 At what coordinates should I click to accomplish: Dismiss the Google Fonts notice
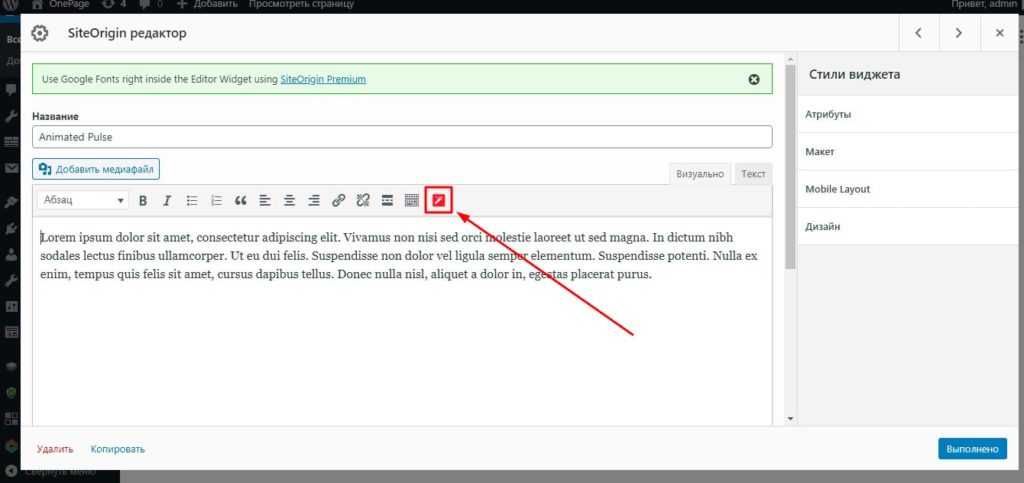tap(754, 79)
